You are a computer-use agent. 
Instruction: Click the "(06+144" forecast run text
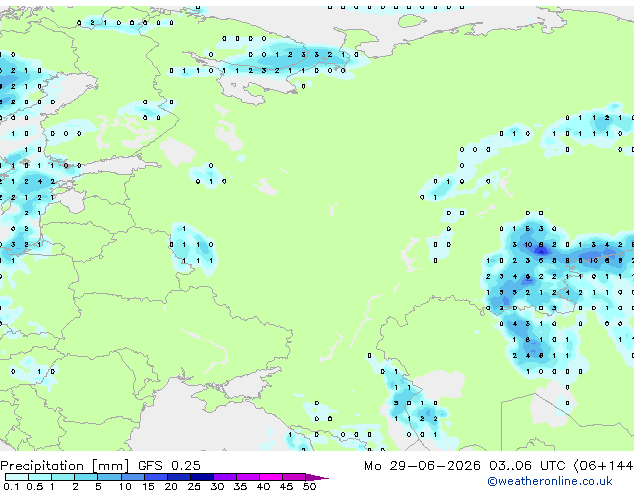pos(603,466)
